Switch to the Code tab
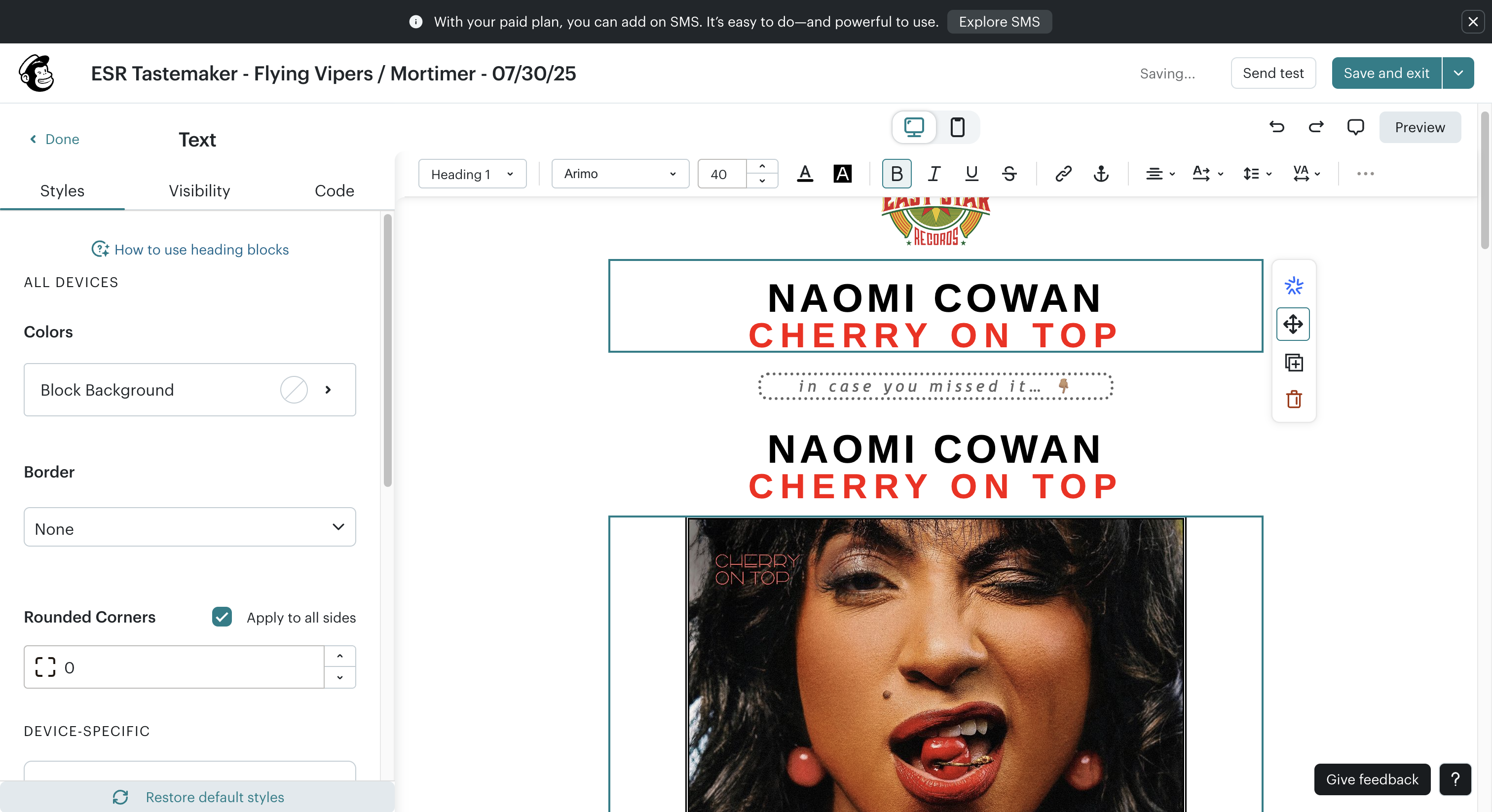Viewport: 1492px width, 812px height. pyautogui.click(x=334, y=190)
